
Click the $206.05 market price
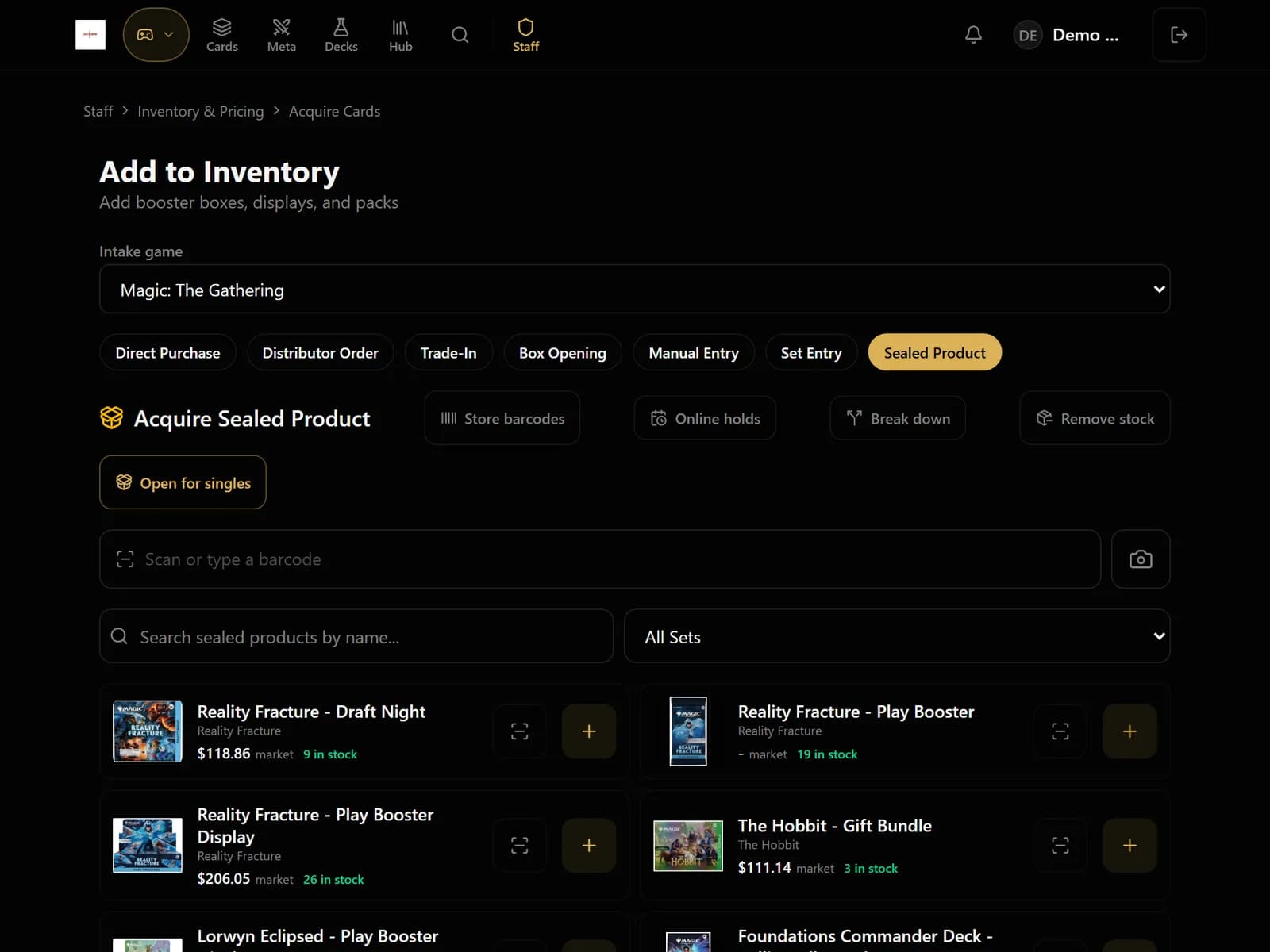[x=224, y=879]
